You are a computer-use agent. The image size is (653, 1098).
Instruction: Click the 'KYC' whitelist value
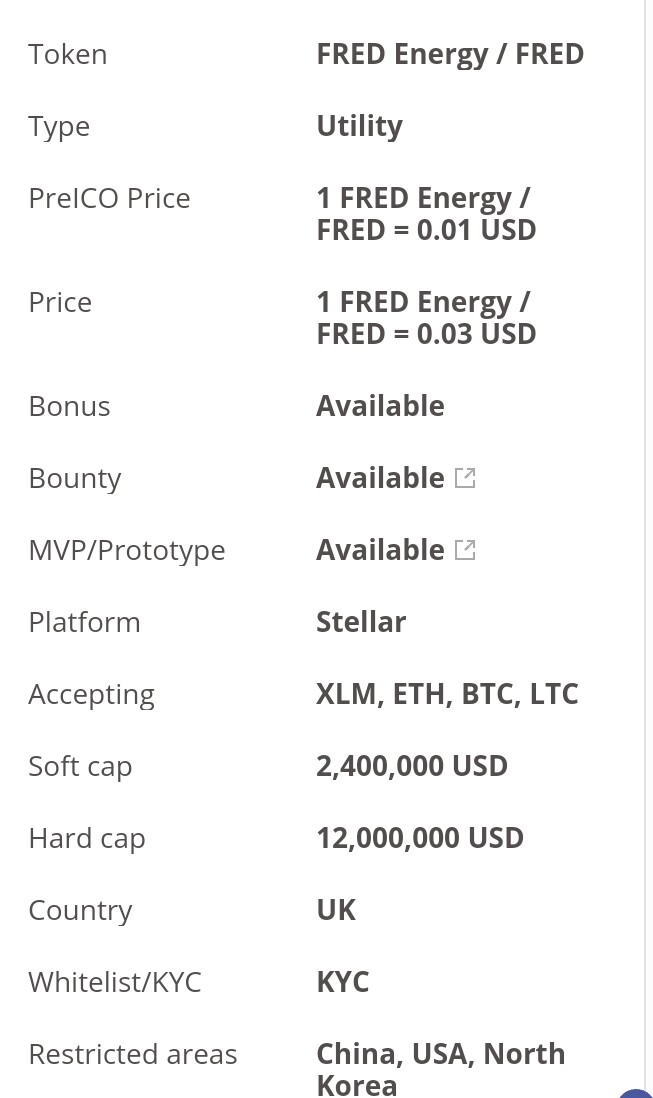(x=342, y=982)
